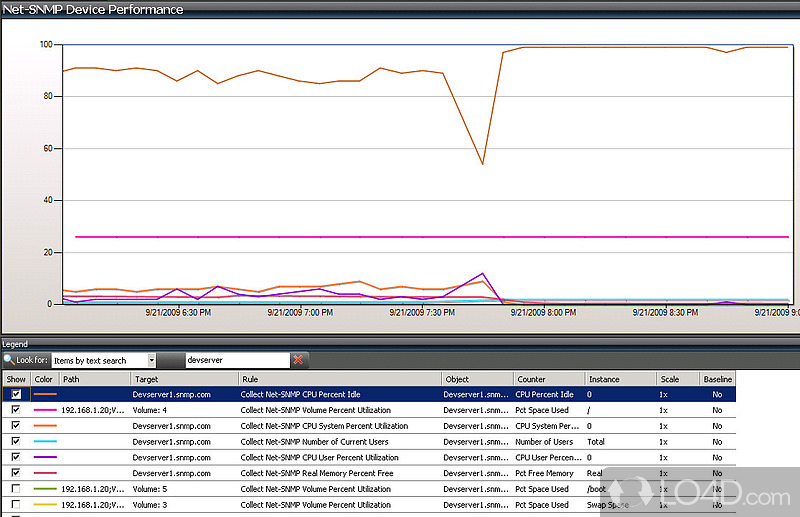800x517 pixels.
Task: Uncheck Show for CPU Percent Idle row
Action: (x=15, y=395)
